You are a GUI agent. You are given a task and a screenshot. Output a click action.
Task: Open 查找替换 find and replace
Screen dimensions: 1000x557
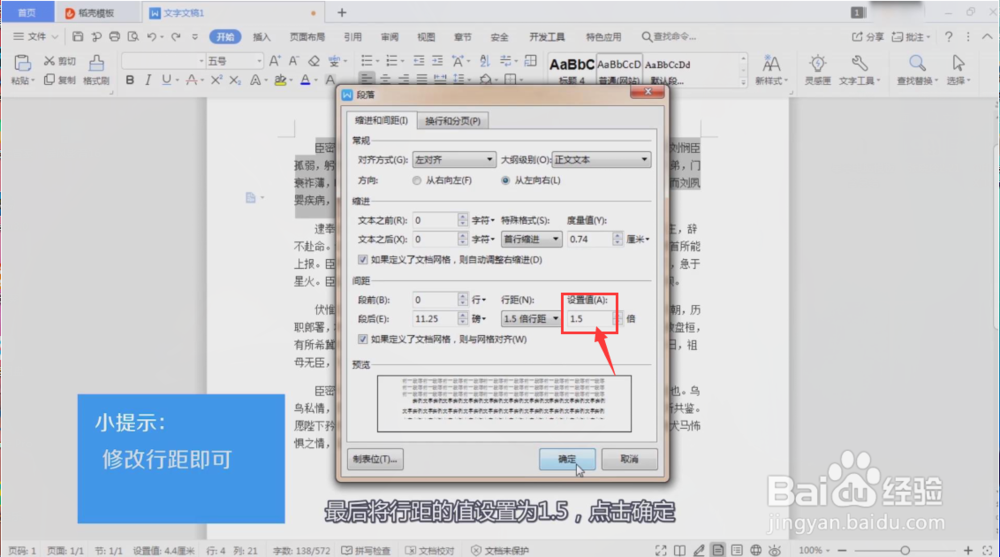tap(917, 70)
